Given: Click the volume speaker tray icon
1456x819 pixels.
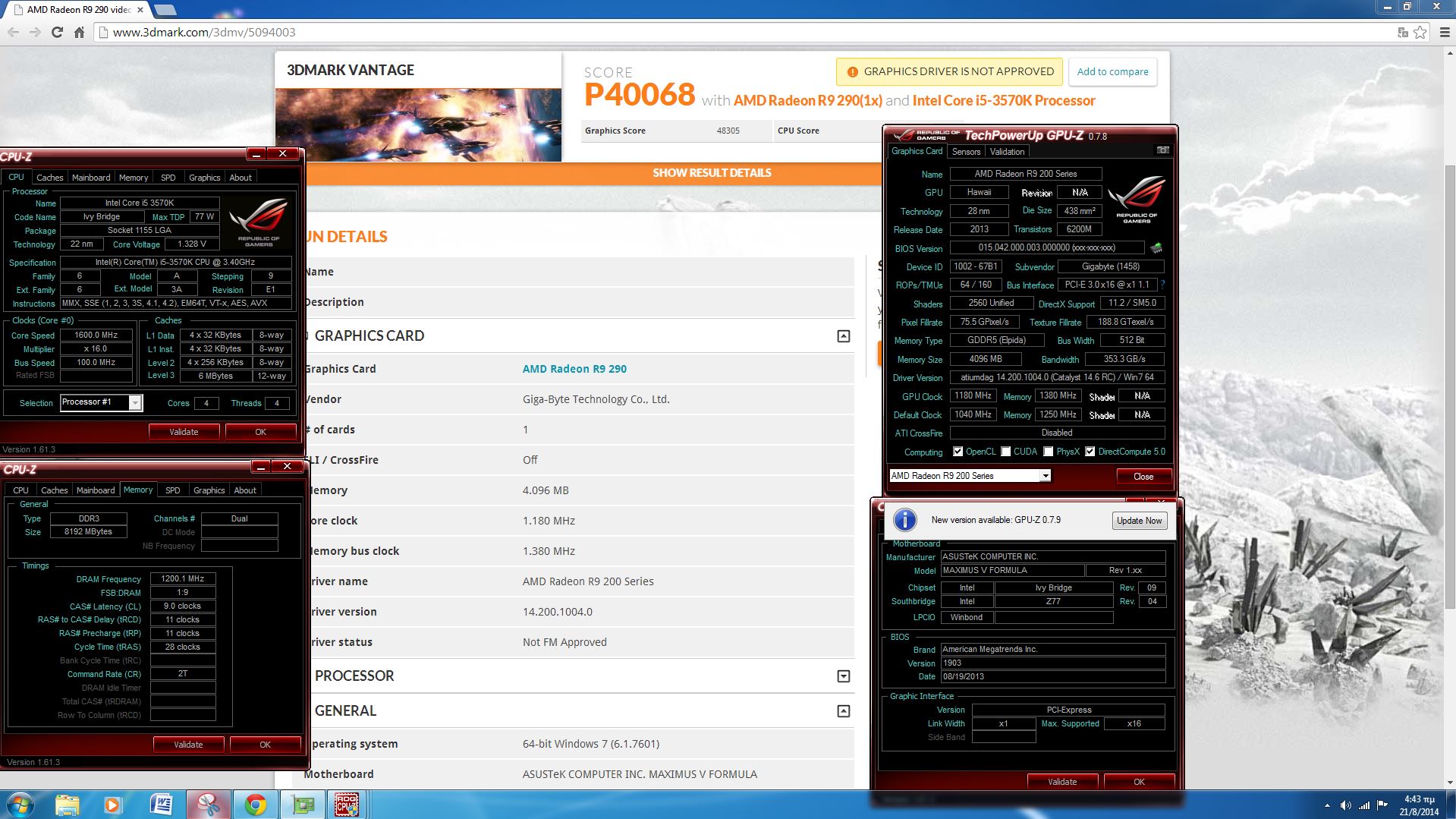Looking at the screenshot, I should click(x=1345, y=805).
